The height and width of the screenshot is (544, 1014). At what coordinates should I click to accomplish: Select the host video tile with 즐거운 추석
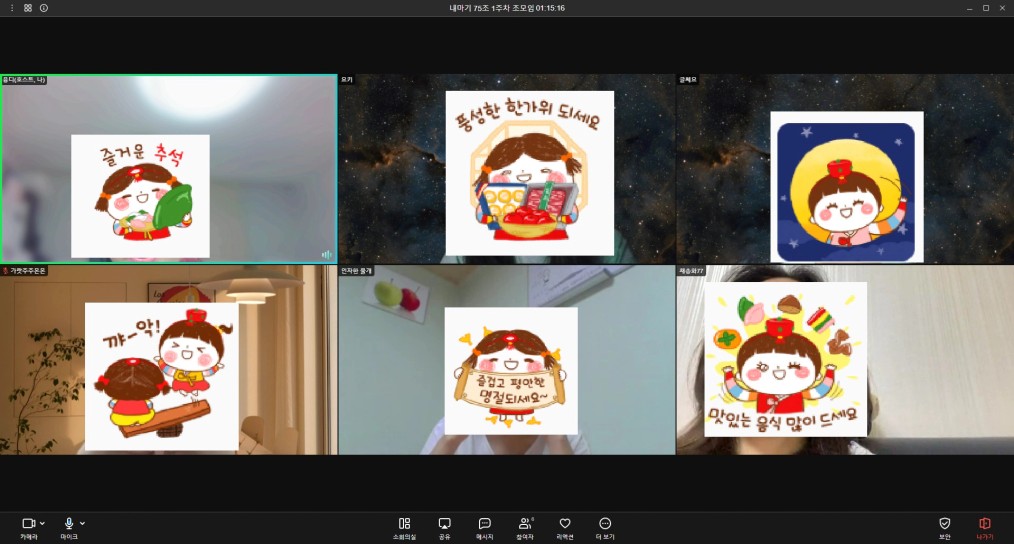[168, 168]
